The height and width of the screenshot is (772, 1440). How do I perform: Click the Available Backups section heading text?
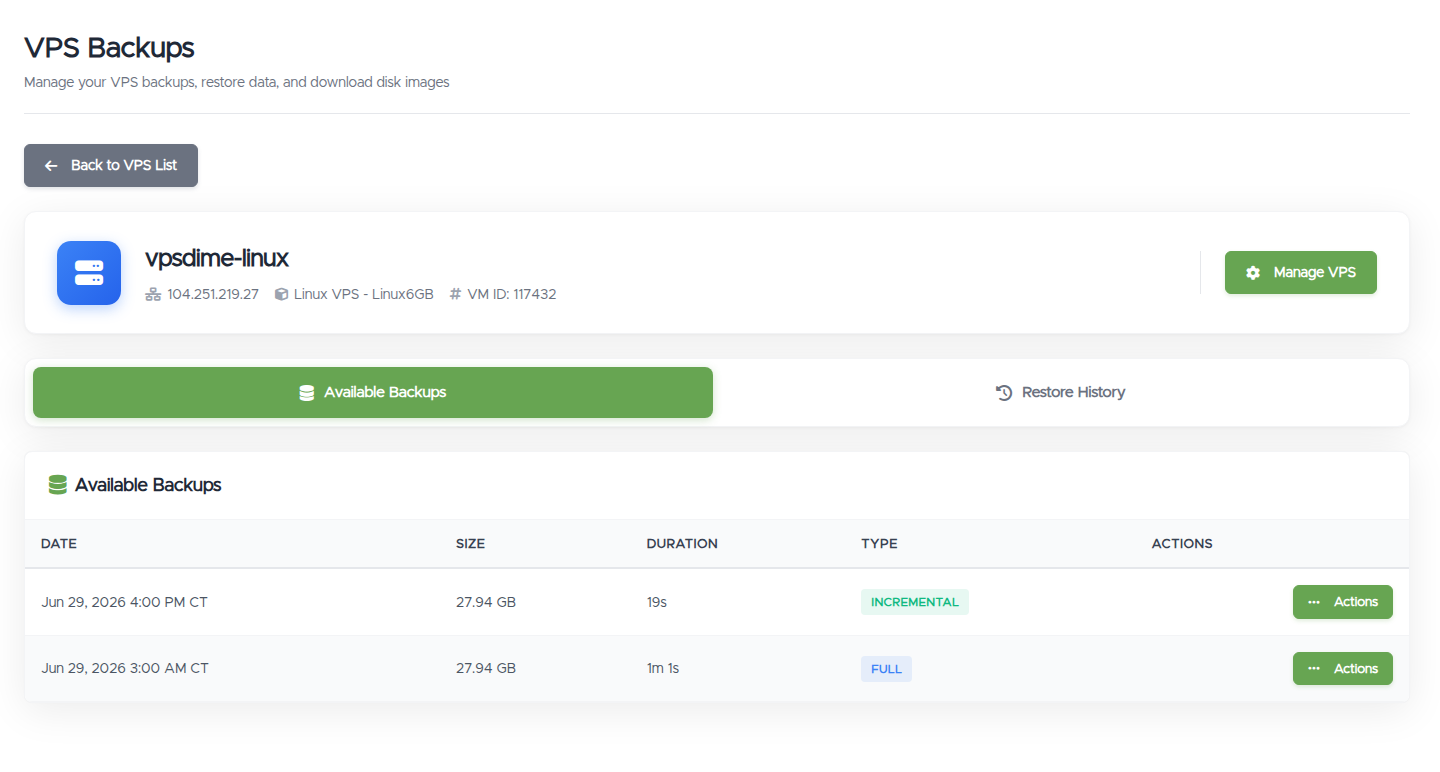(x=148, y=485)
